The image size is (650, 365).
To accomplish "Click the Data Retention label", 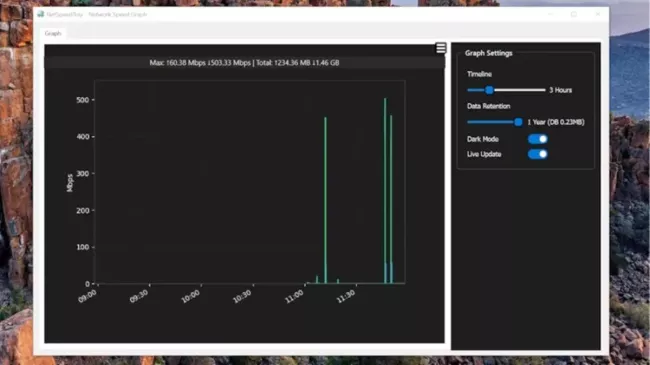I will pos(488,106).
